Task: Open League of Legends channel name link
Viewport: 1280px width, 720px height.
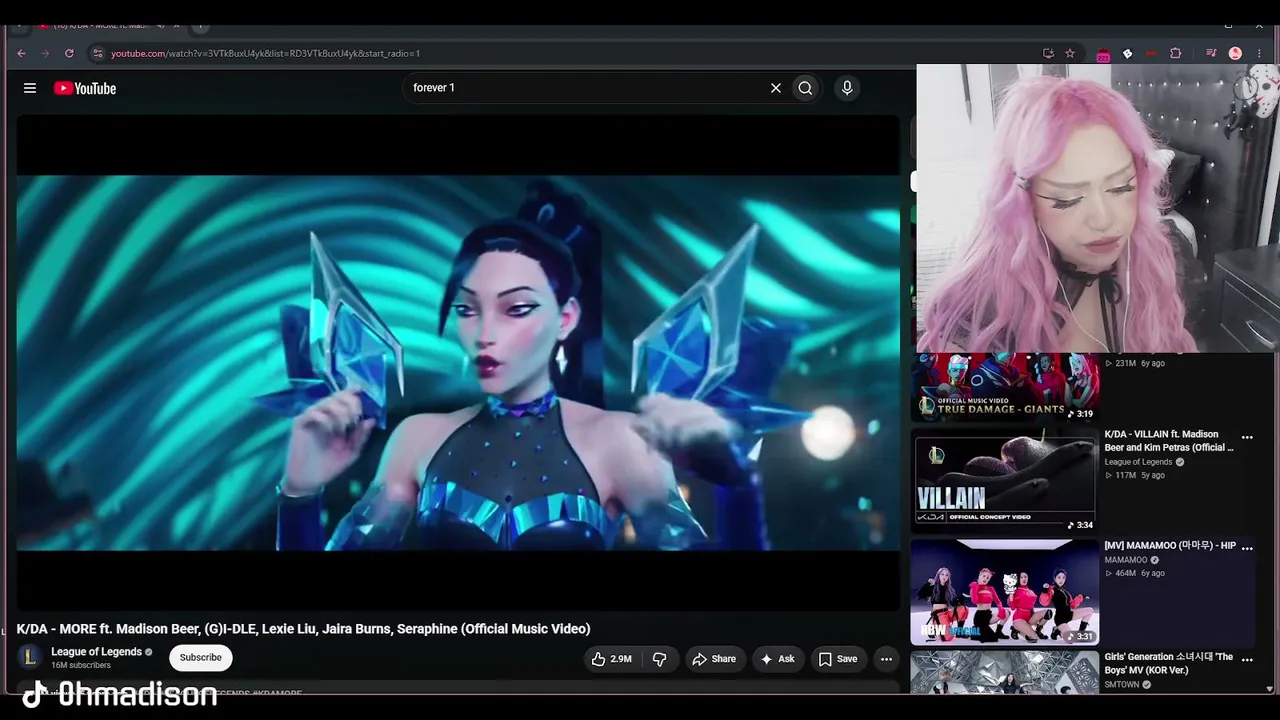Action: [96, 652]
